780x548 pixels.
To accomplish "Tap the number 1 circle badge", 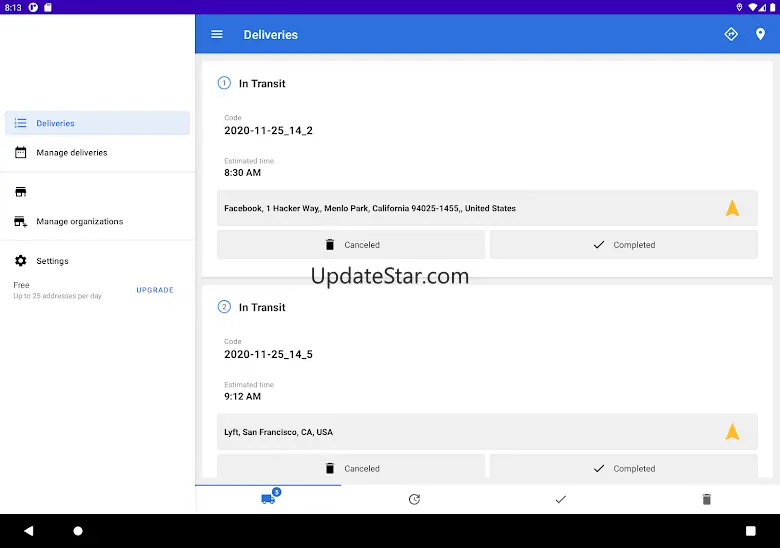I will point(224,83).
